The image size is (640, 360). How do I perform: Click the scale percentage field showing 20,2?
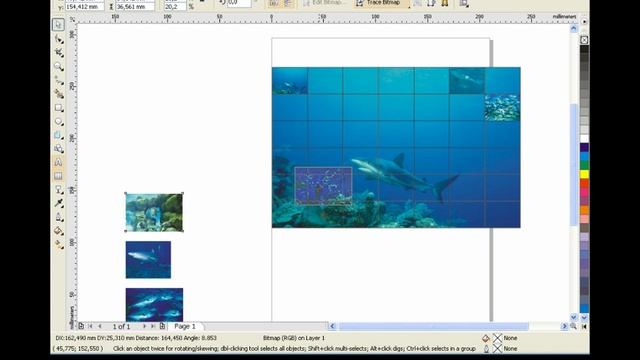tap(175, 7)
